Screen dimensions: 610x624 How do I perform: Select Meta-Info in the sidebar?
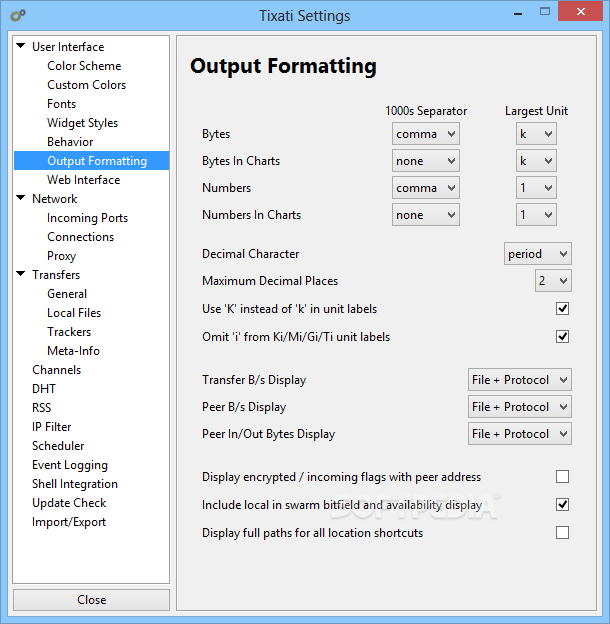pyautogui.click(x=73, y=351)
